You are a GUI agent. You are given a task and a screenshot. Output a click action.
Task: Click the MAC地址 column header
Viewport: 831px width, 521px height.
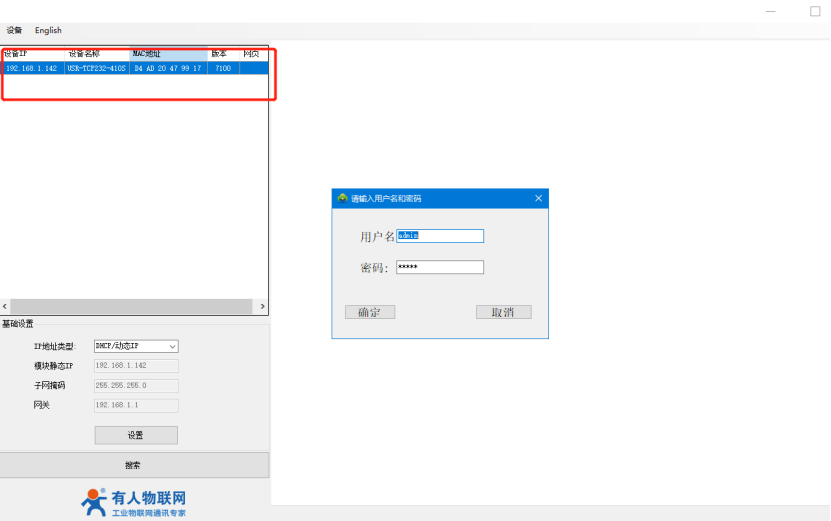(x=168, y=53)
